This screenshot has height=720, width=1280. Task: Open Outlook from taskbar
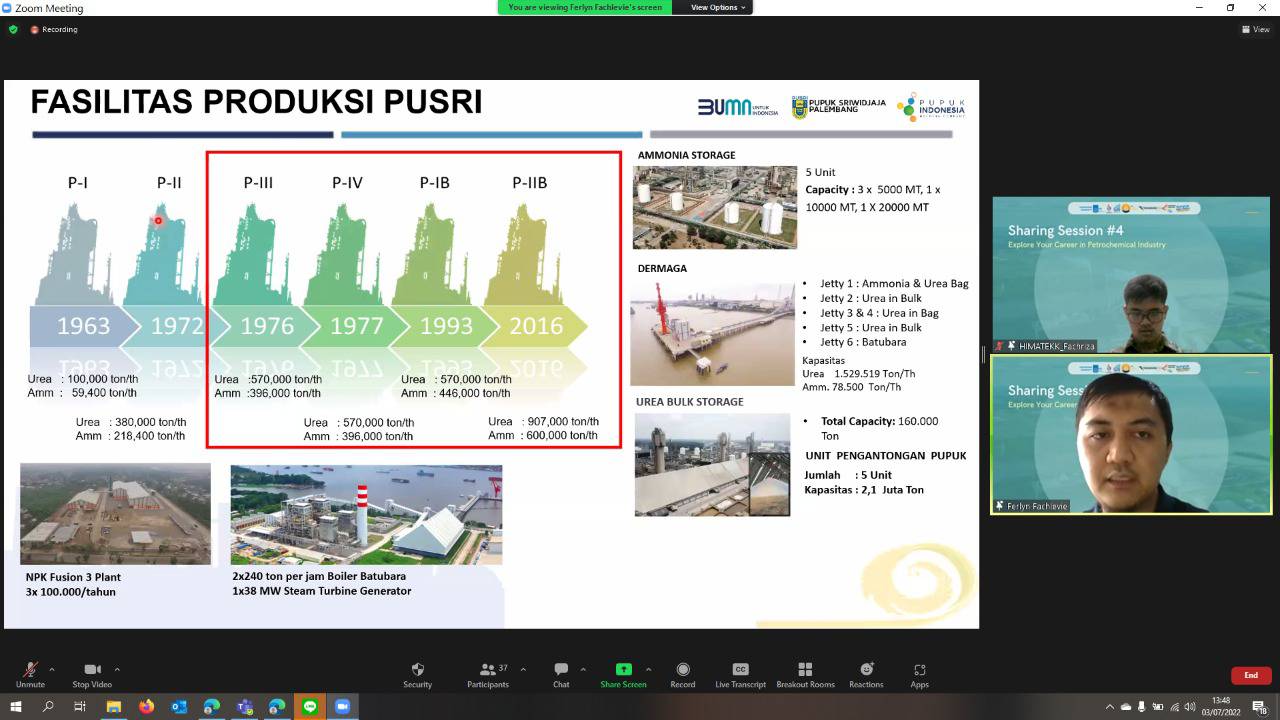pyautogui.click(x=179, y=706)
